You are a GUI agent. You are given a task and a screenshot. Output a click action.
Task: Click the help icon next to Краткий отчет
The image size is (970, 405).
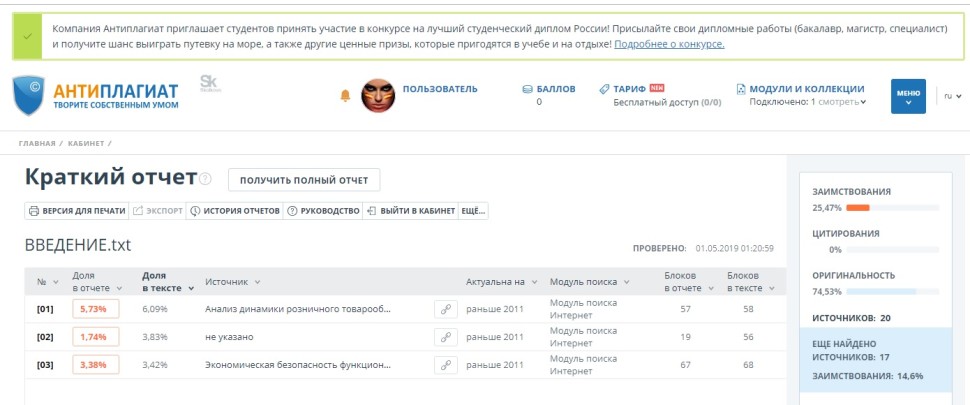[x=205, y=179]
